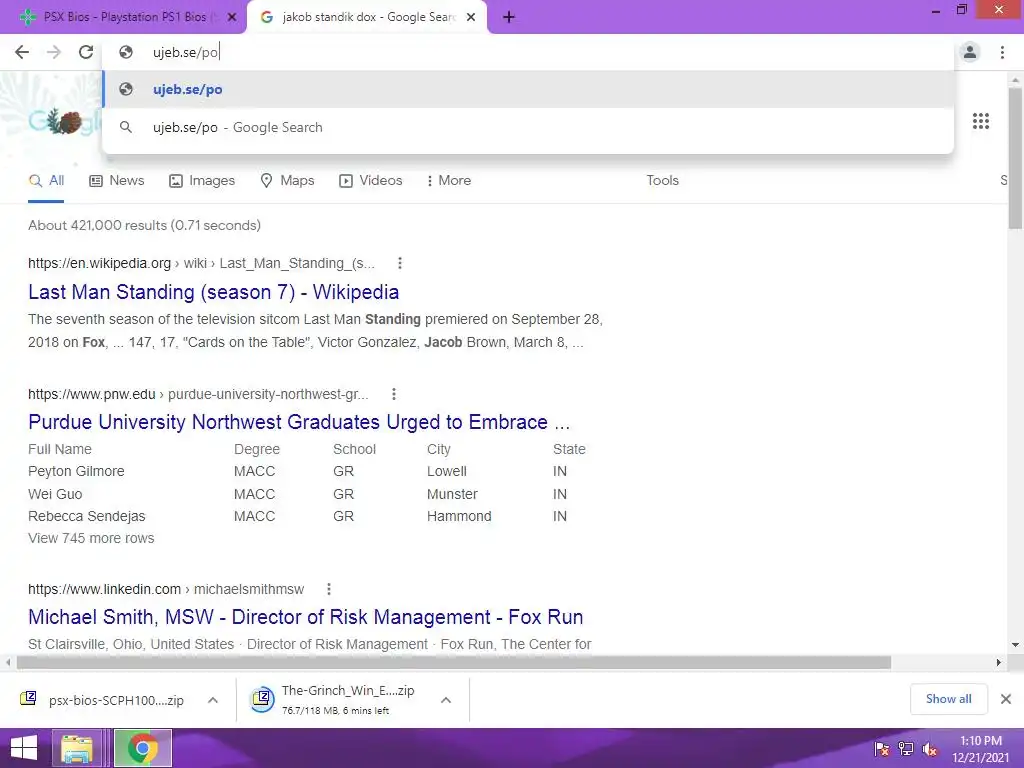Click the scrollbar down arrow

point(1015,645)
